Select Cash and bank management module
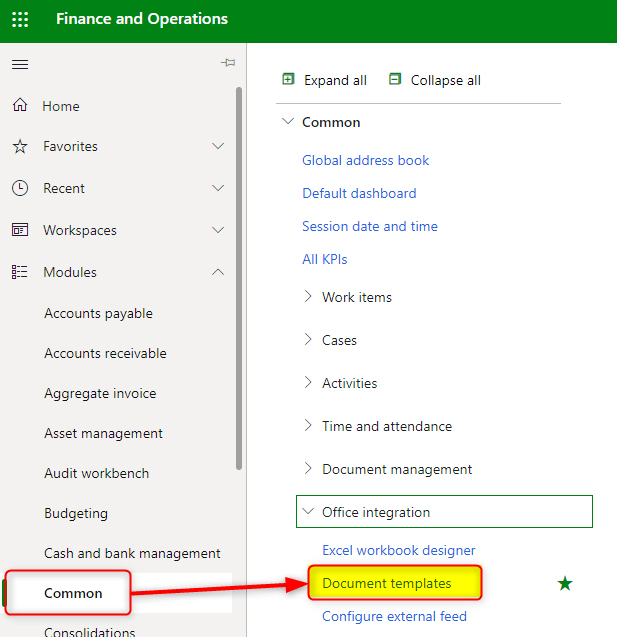Image resolution: width=617 pixels, height=637 pixels. tap(132, 553)
